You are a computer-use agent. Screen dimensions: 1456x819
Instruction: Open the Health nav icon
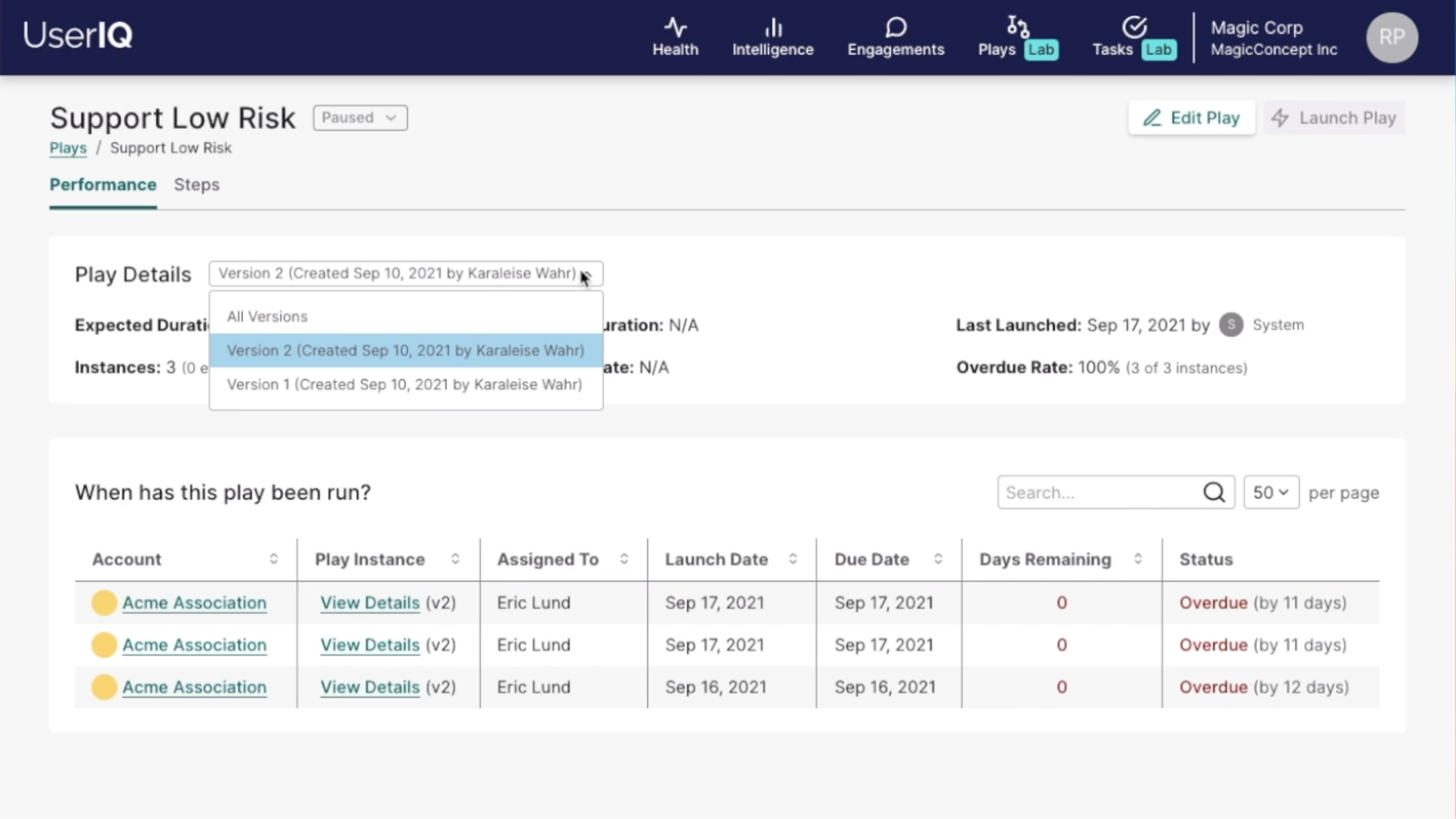click(x=675, y=28)
